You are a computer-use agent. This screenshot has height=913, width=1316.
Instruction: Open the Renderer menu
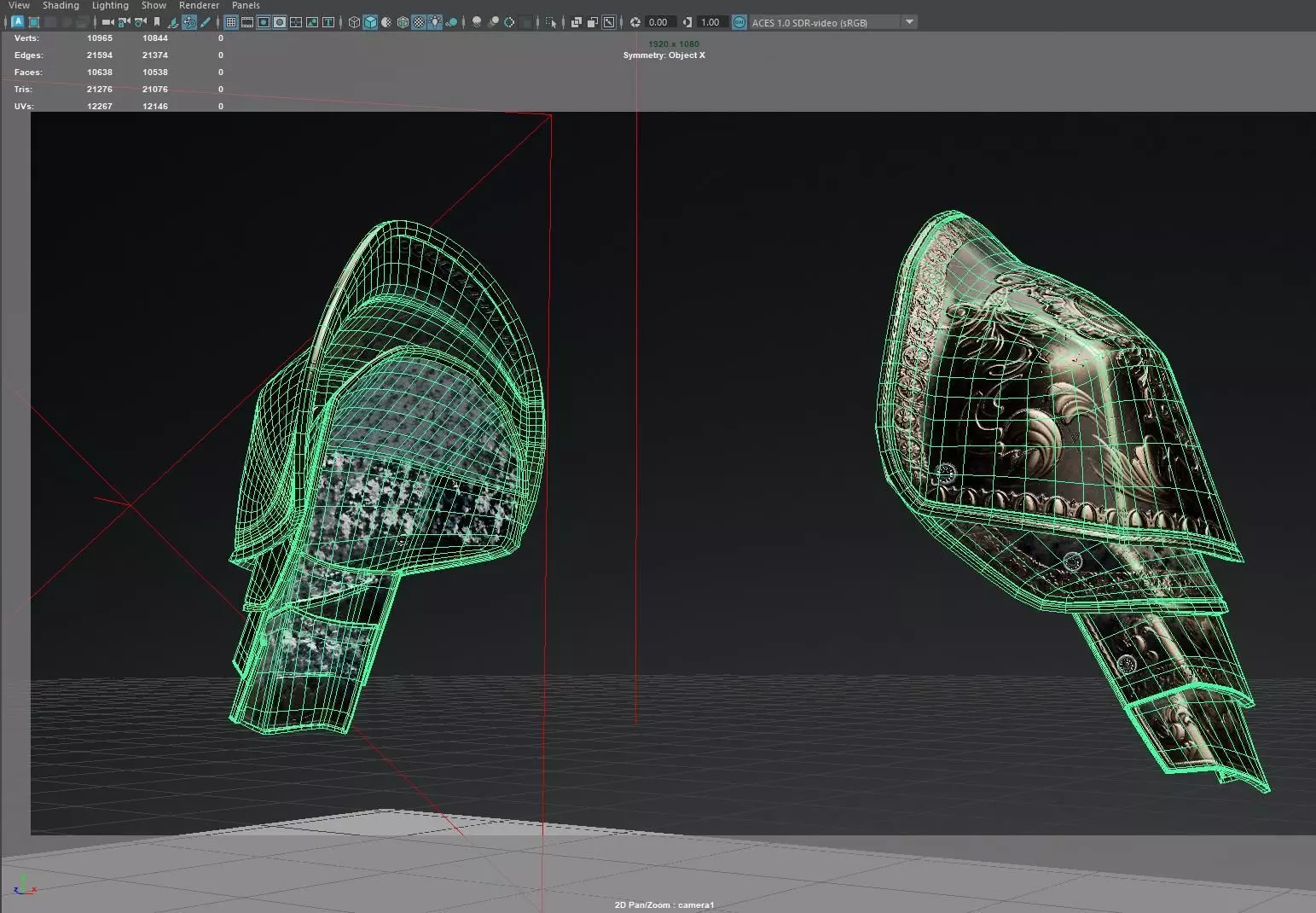pyautogui.click(x=199, y=5)
